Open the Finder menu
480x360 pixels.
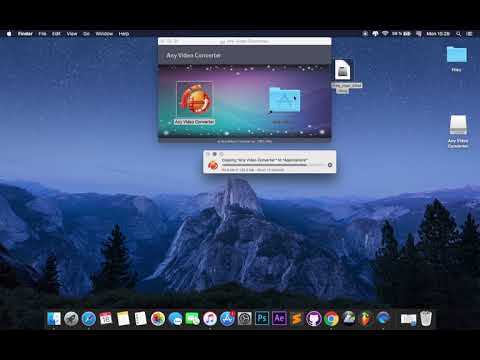(25, 34)
